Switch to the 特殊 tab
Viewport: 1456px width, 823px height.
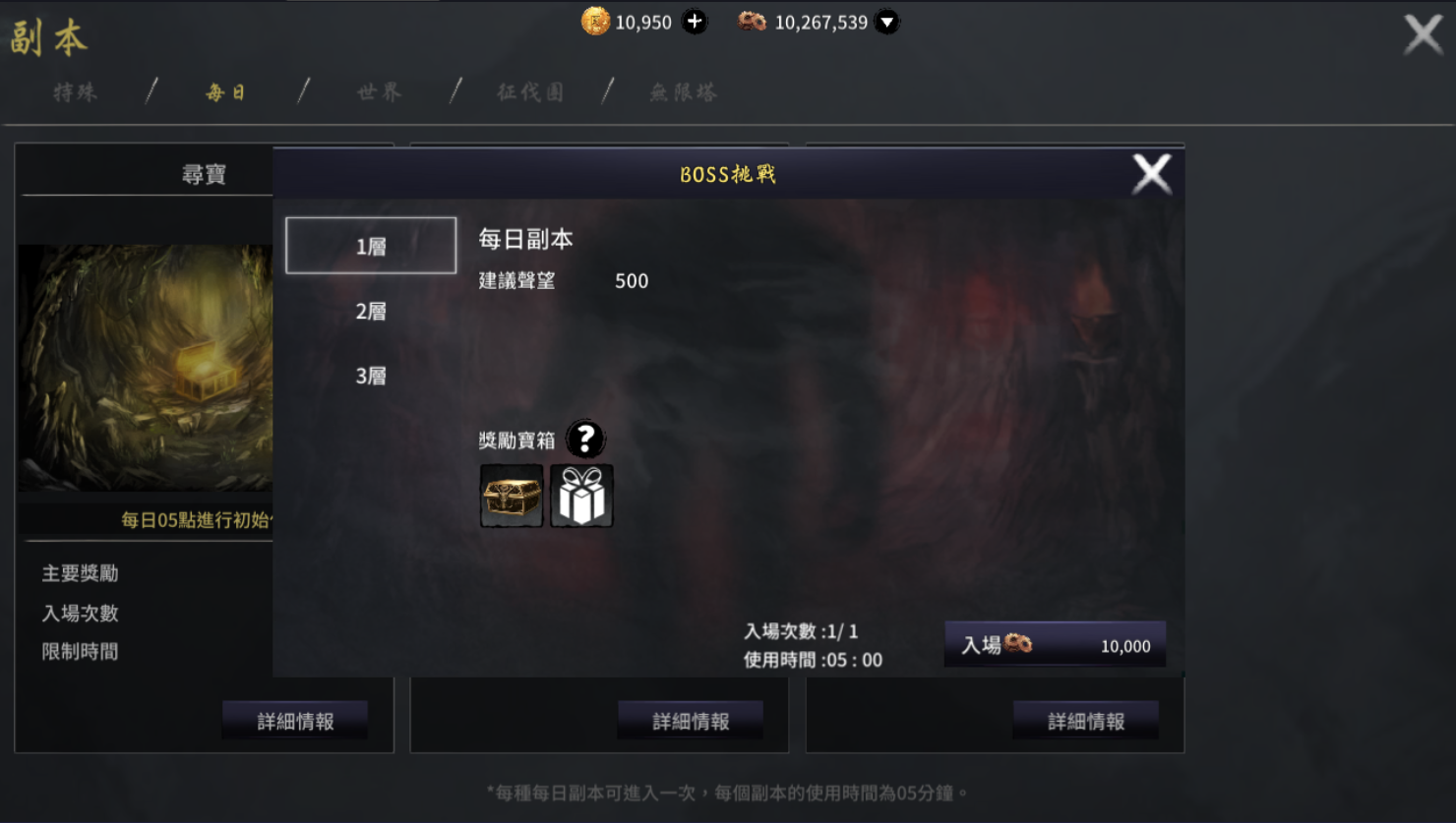[x=76, y=92]
